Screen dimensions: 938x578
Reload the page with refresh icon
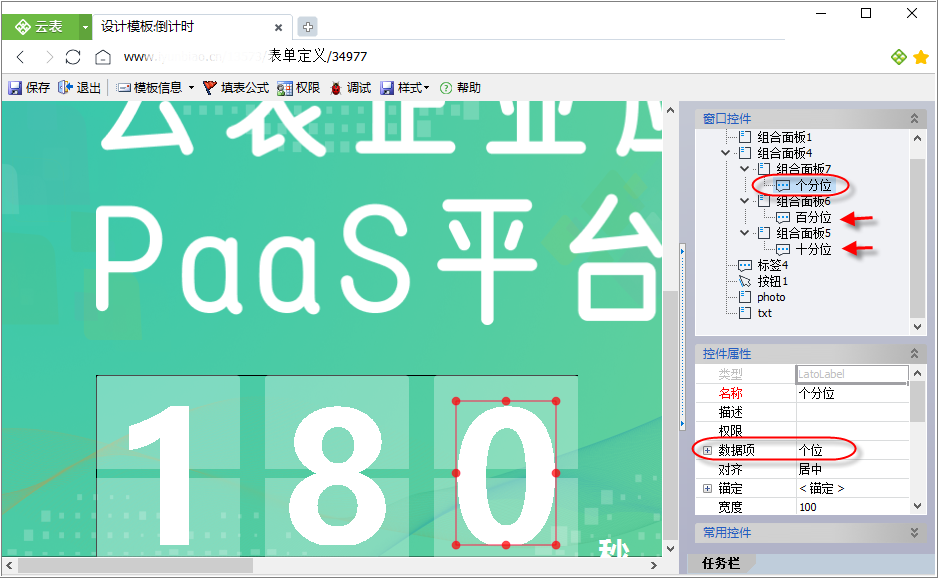coord(73,57)
